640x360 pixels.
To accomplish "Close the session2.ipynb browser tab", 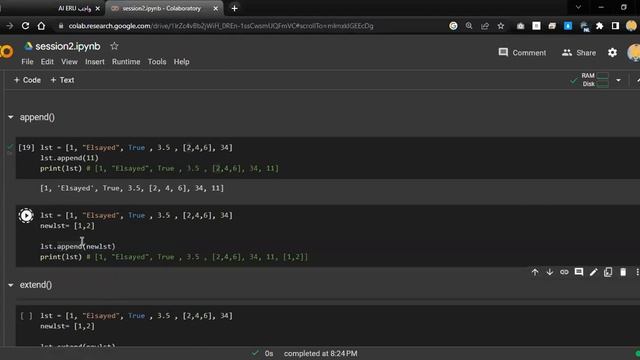I will point(216,8).
